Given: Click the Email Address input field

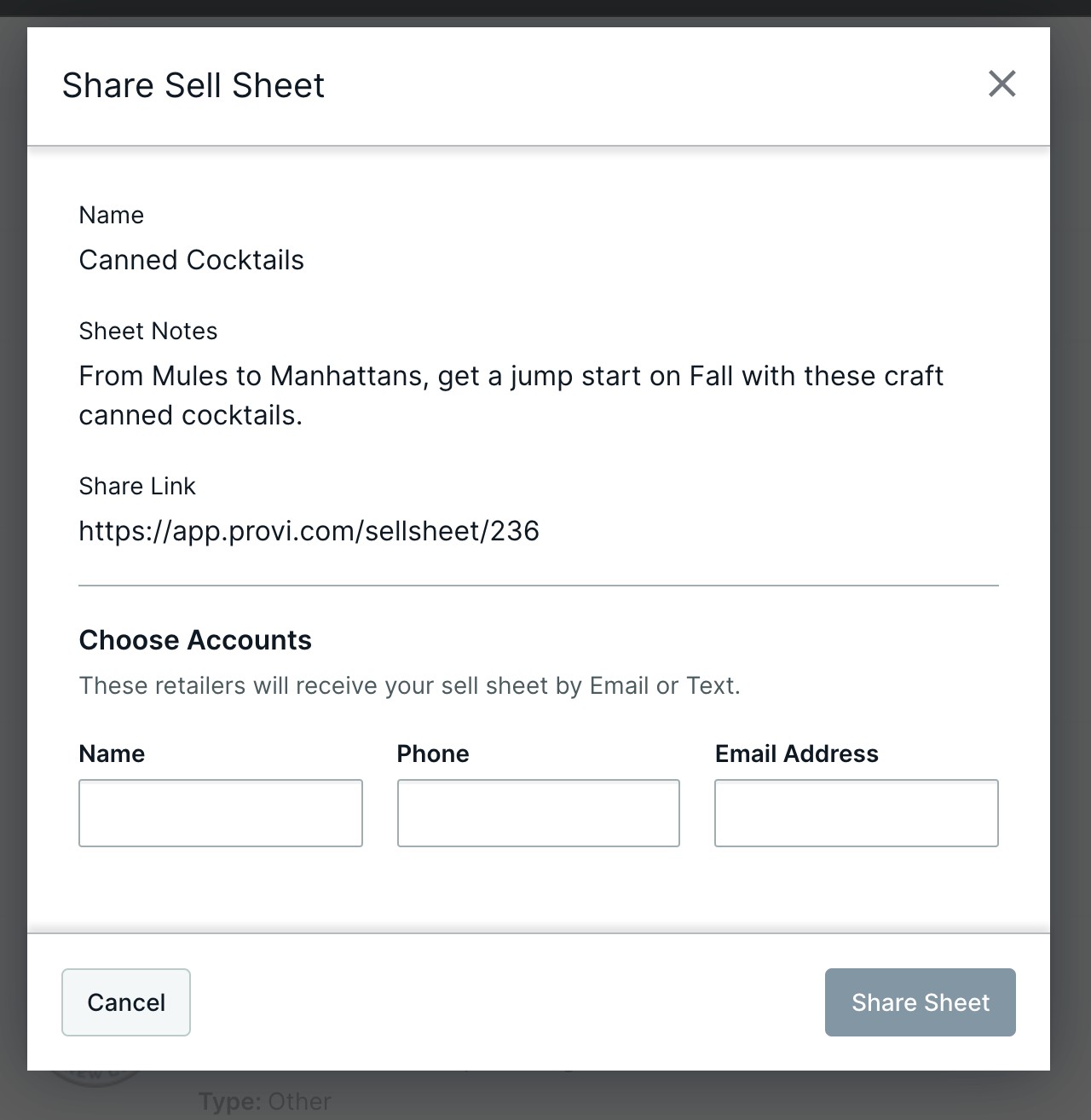Looking at the screenshot, I should click(x=857, y=812).
